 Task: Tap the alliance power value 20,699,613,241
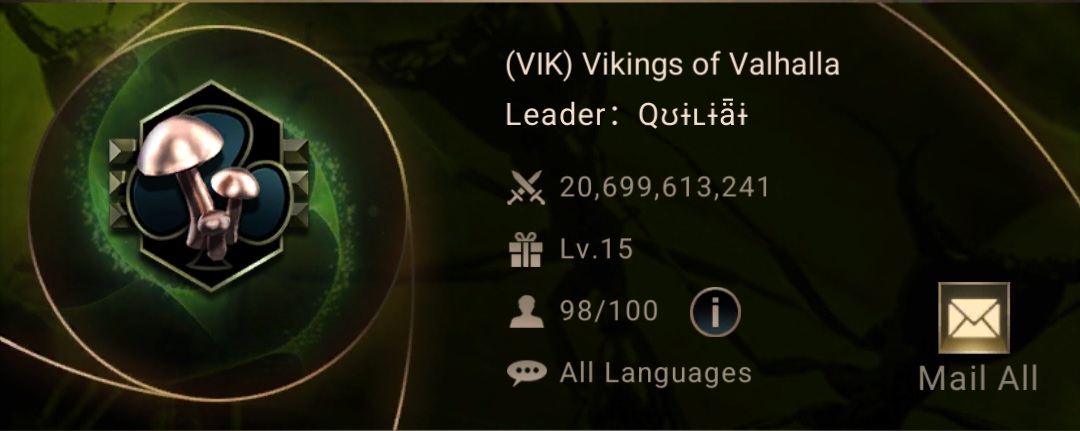(665, 187)
